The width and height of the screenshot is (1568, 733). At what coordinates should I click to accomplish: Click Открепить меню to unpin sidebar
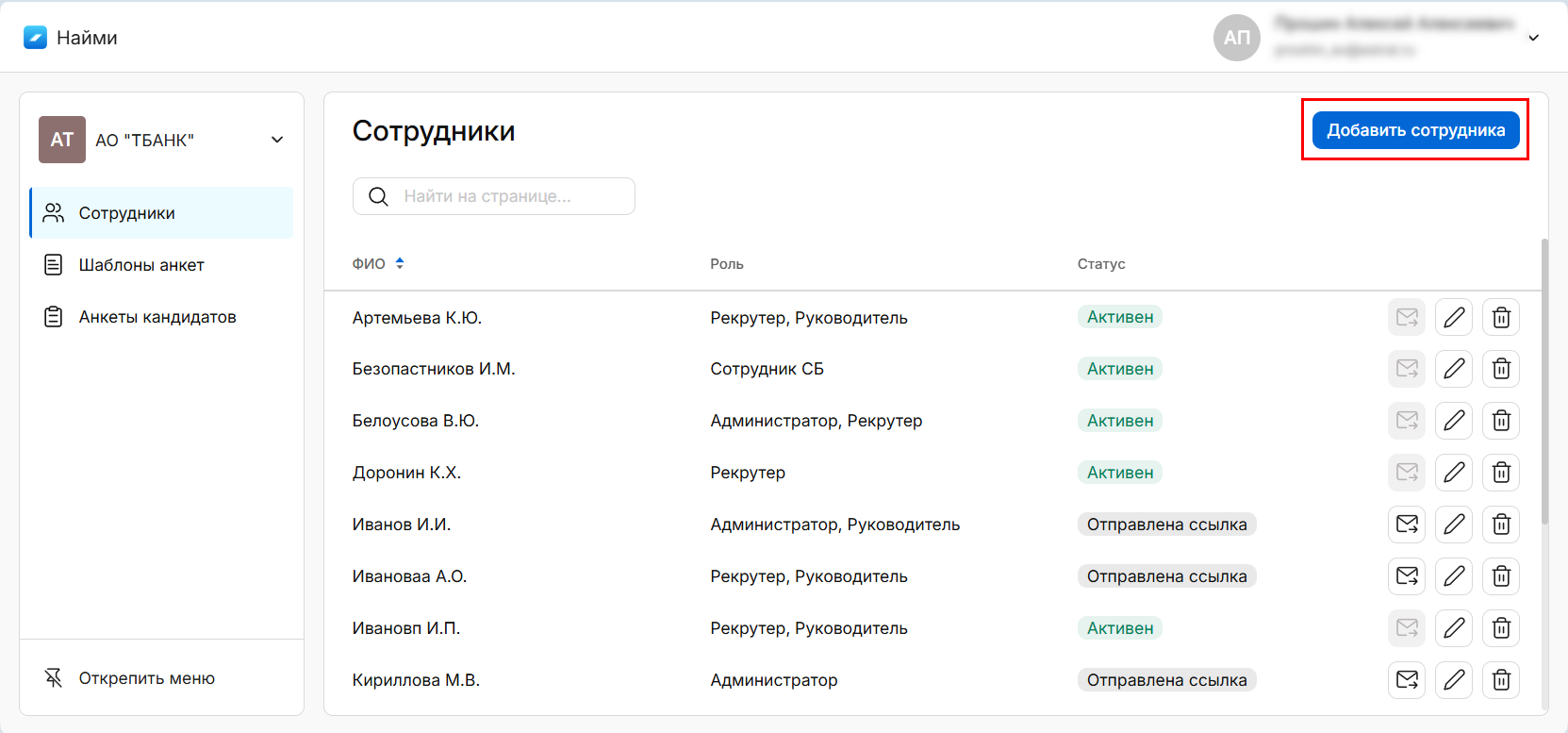coord(146,678)
